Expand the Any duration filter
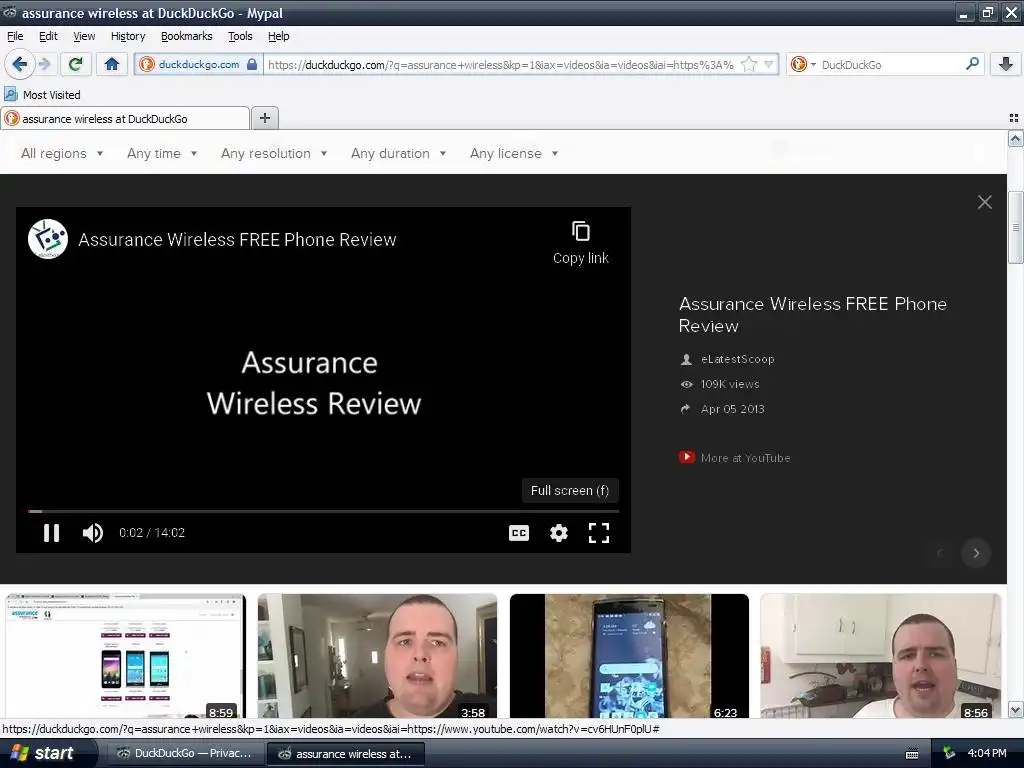Viewport: 1024px width, 768px height. 398,153
